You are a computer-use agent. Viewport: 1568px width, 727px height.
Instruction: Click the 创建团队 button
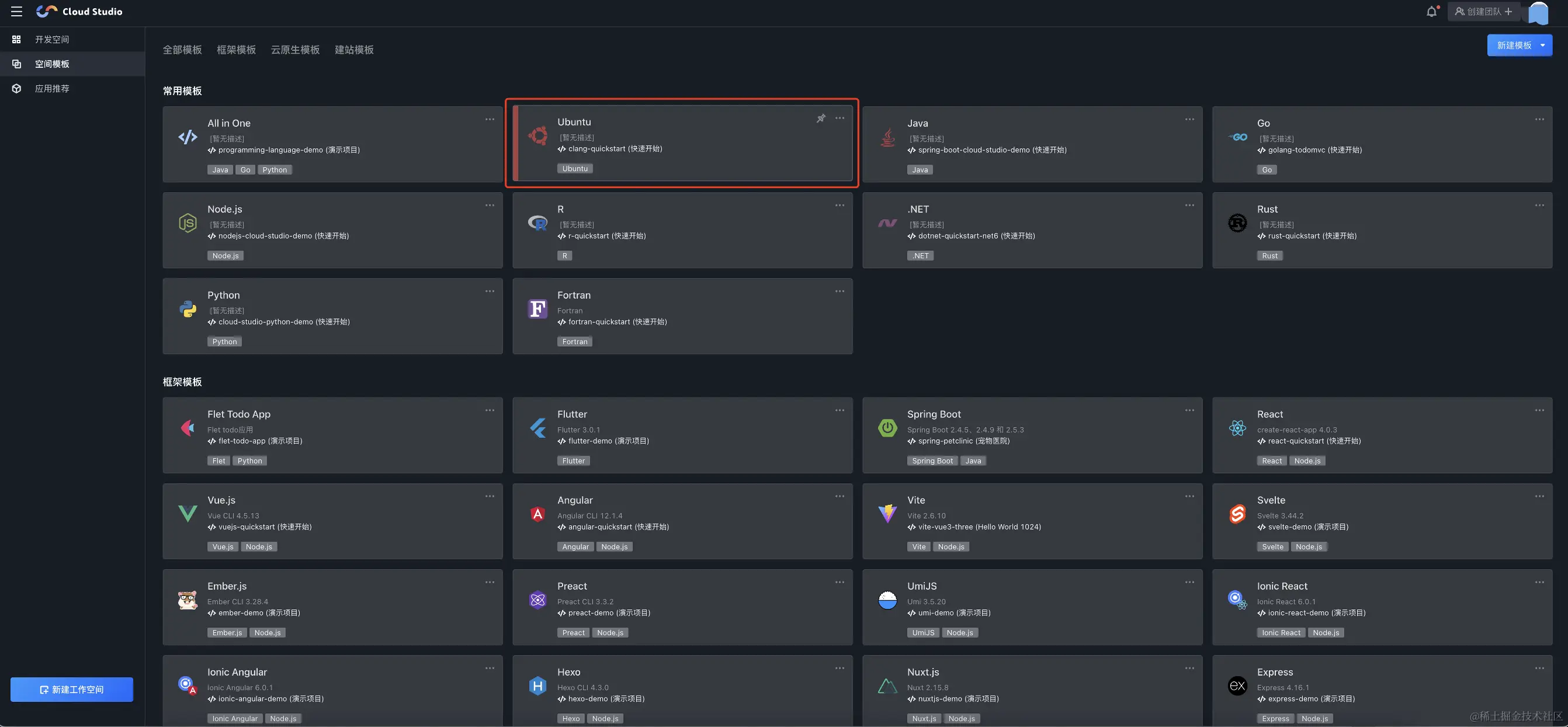[1483, 12]
